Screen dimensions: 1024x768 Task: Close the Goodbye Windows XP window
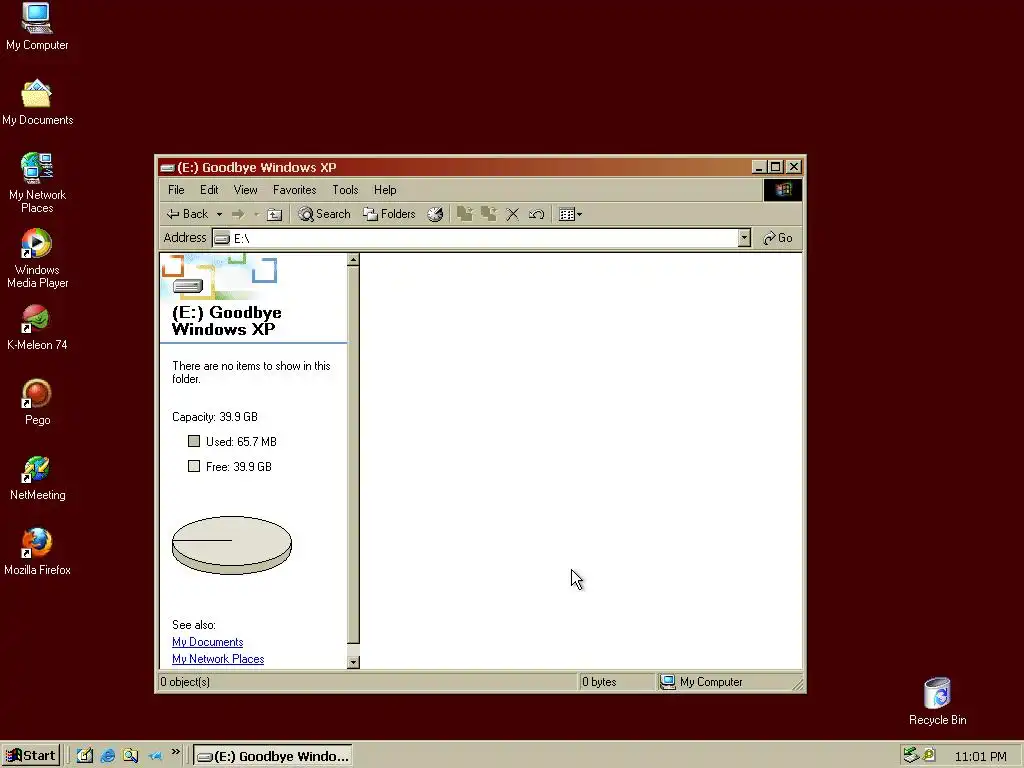pyautogui.click(x=793, y=167)
